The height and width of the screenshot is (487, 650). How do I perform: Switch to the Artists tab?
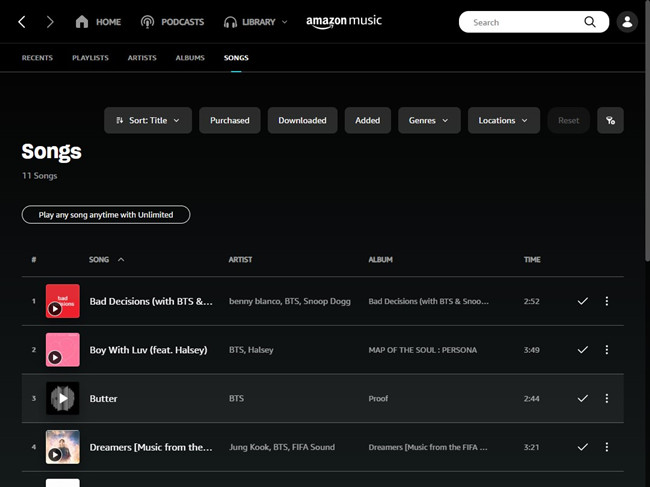pos(142,58)
